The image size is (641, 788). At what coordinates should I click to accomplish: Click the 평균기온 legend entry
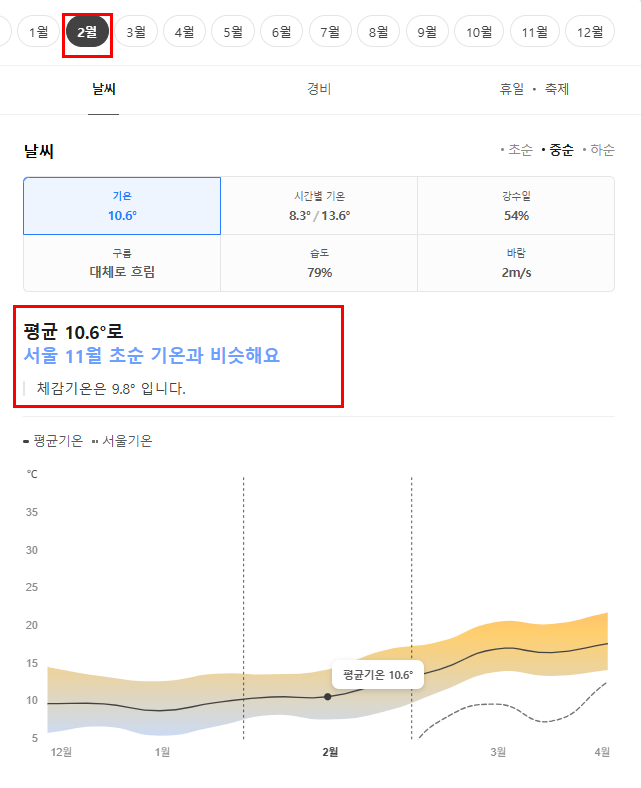[x=53, y=441]
